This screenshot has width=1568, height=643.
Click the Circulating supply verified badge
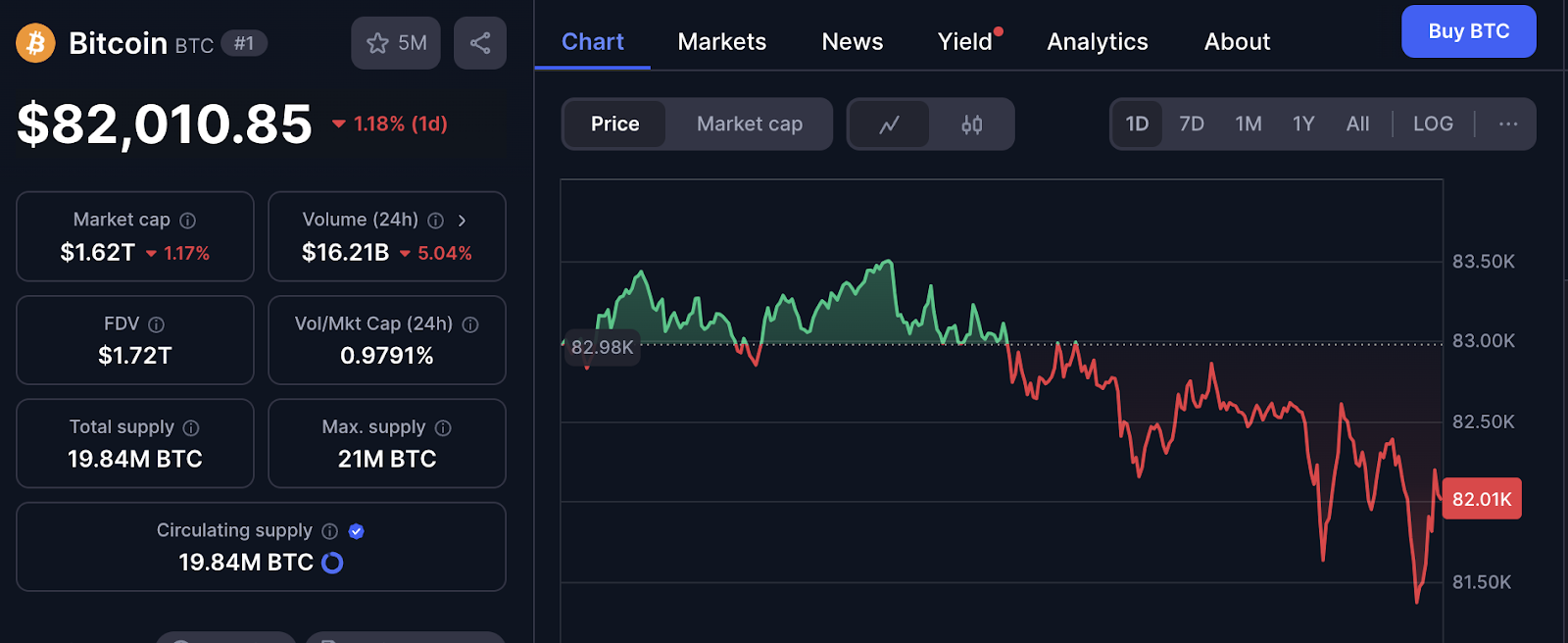(357, 531)
